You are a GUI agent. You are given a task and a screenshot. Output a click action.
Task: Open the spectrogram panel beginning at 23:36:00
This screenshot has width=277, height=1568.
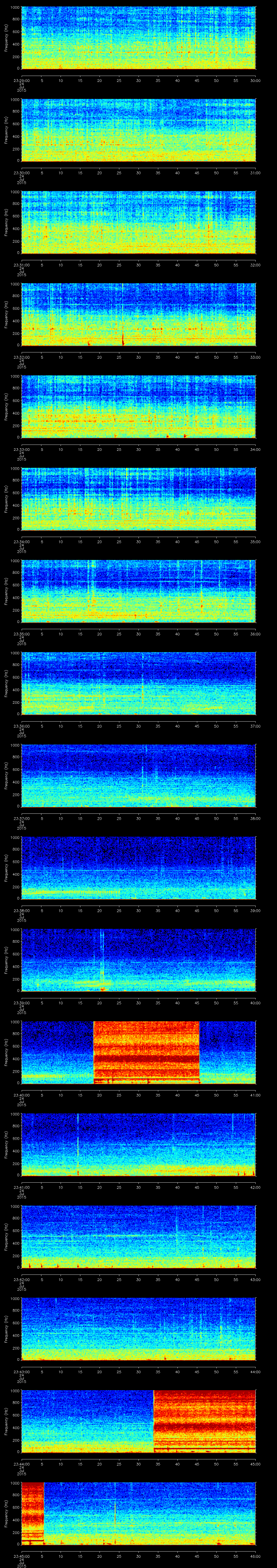tap(138, 683)
